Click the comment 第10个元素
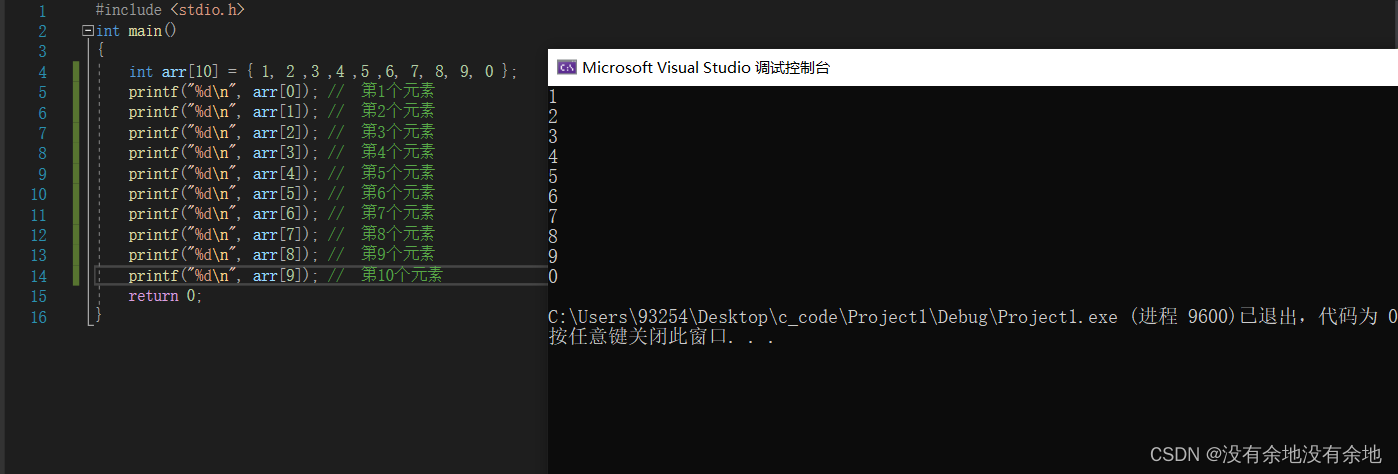1398x474 pixels. 402,276
